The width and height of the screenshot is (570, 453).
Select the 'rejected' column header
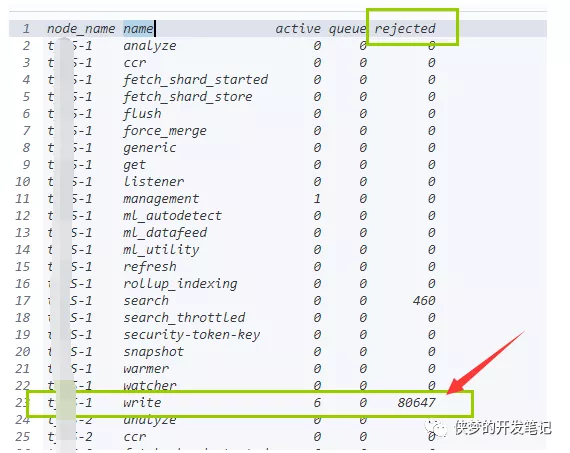[x=405, y=28]
